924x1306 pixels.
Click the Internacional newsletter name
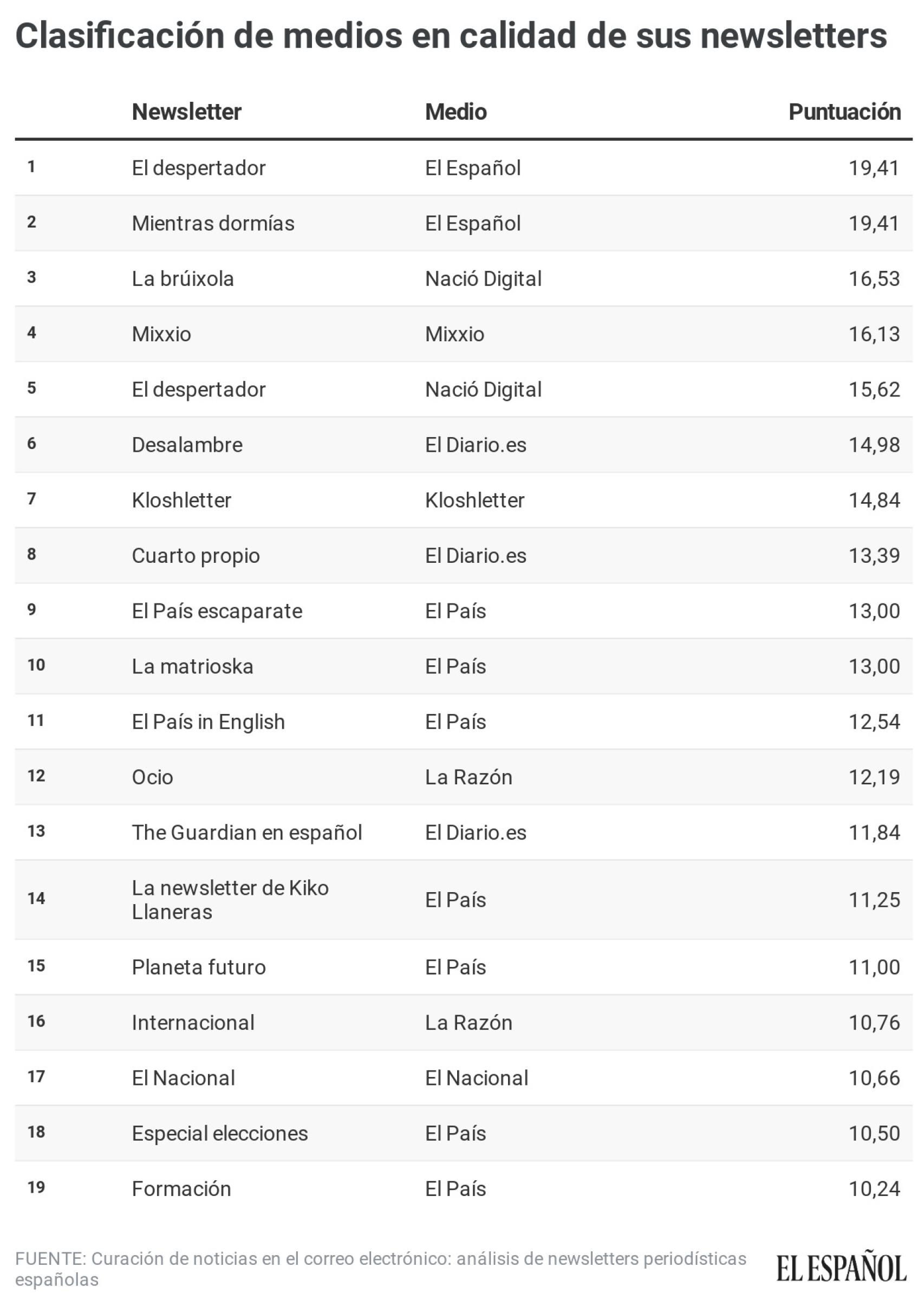[x=193, y=1023]
